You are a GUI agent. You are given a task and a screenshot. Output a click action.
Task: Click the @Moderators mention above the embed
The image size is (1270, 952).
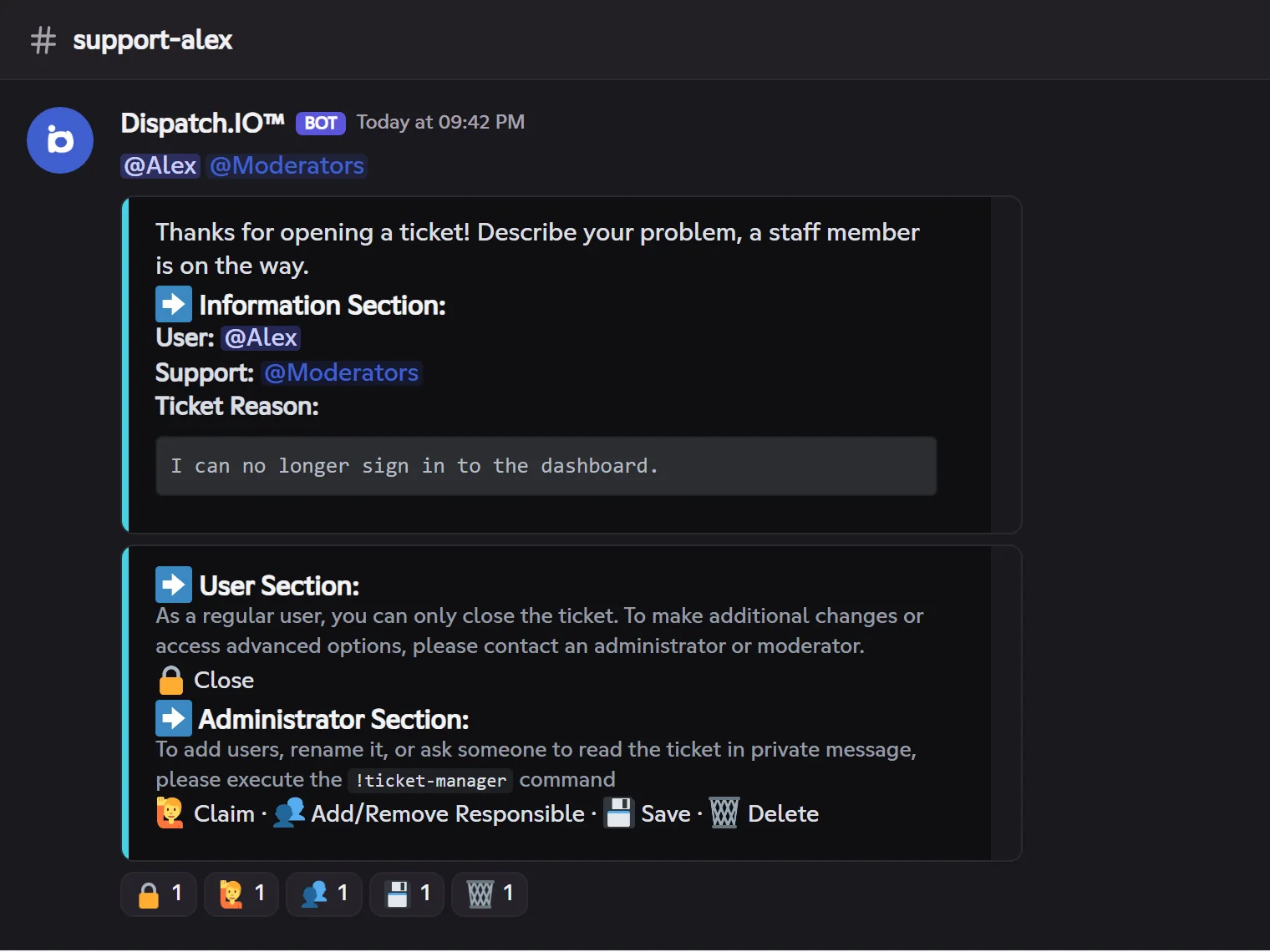tap(287, 165)
